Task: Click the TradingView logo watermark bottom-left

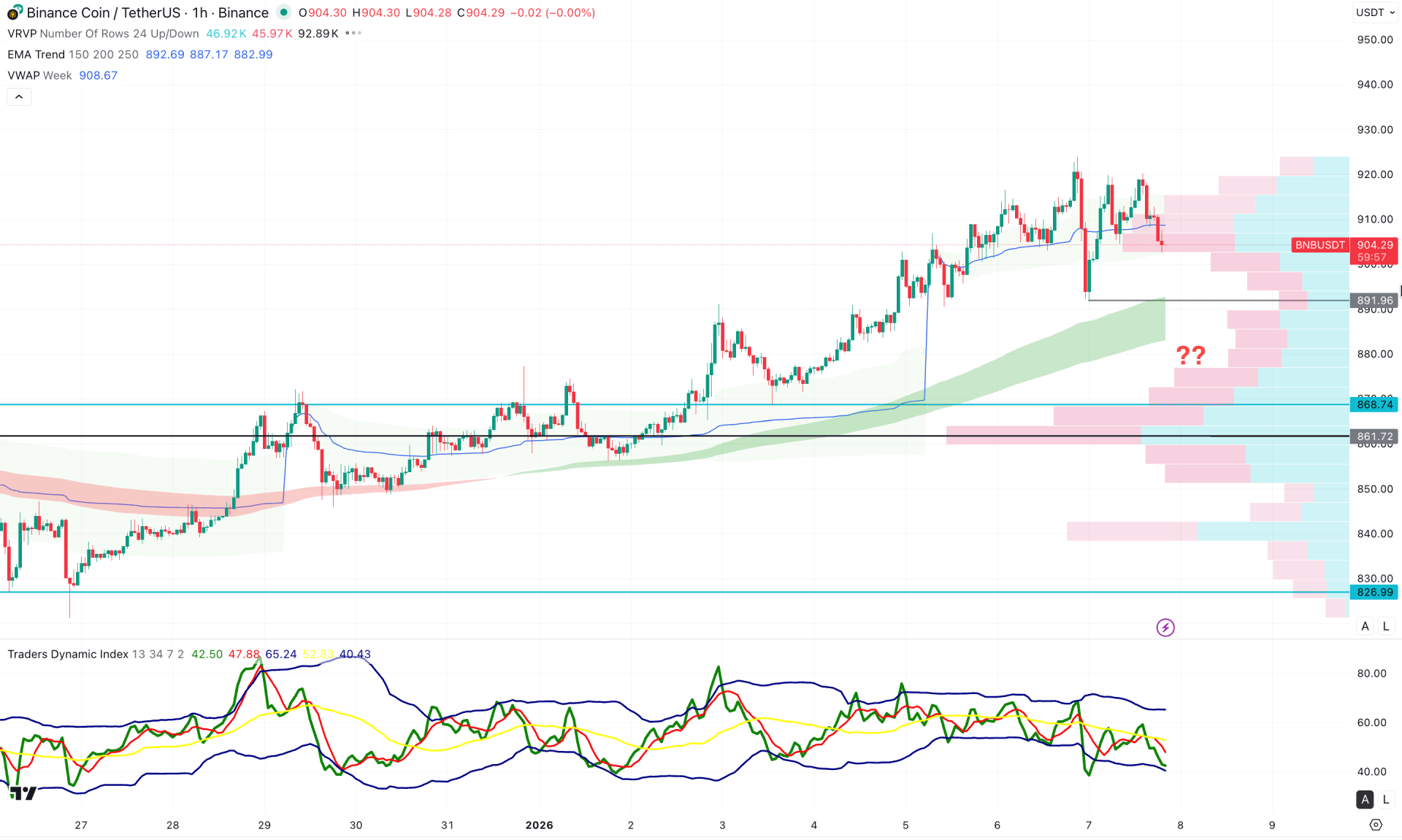Action: tap(22, 791)
